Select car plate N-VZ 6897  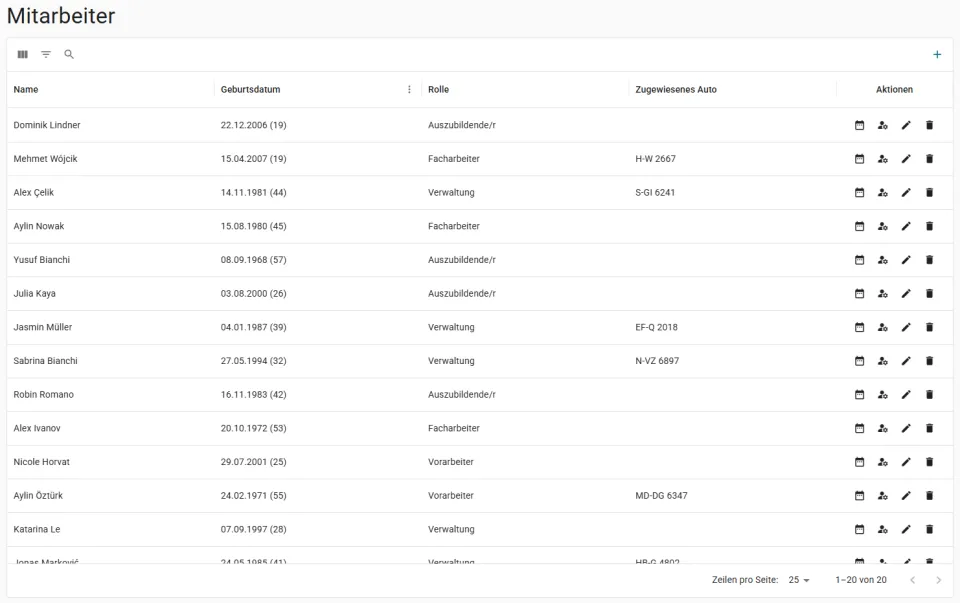click(x=657, y=361)
